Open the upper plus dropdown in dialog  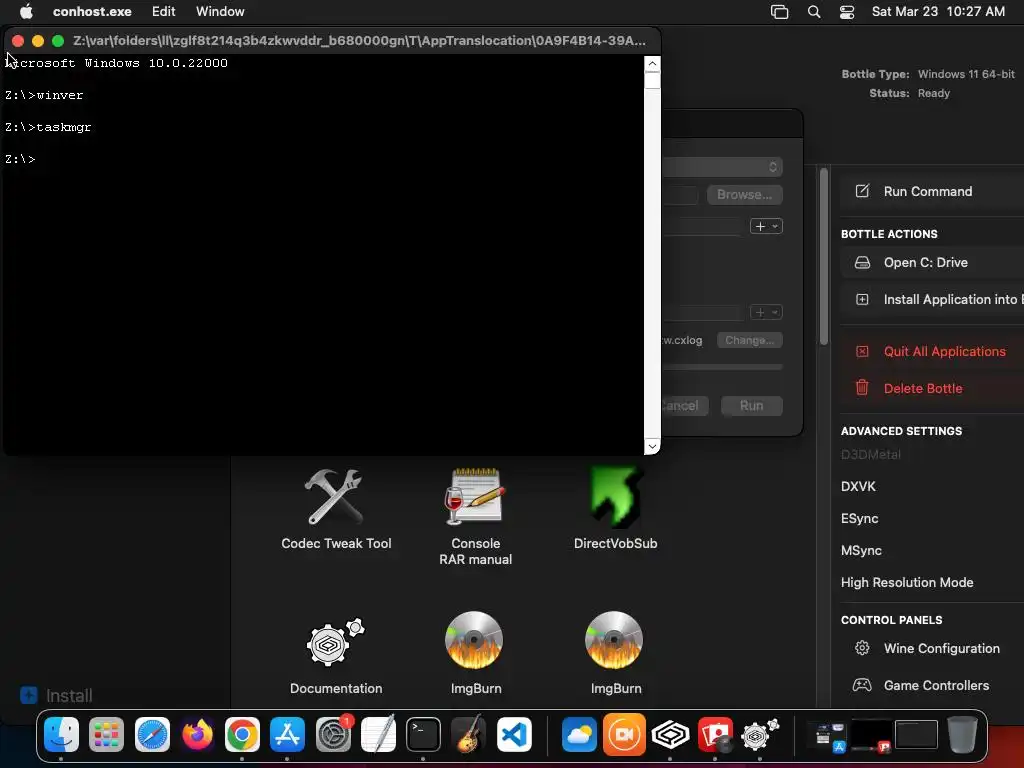tap(766, 227)
